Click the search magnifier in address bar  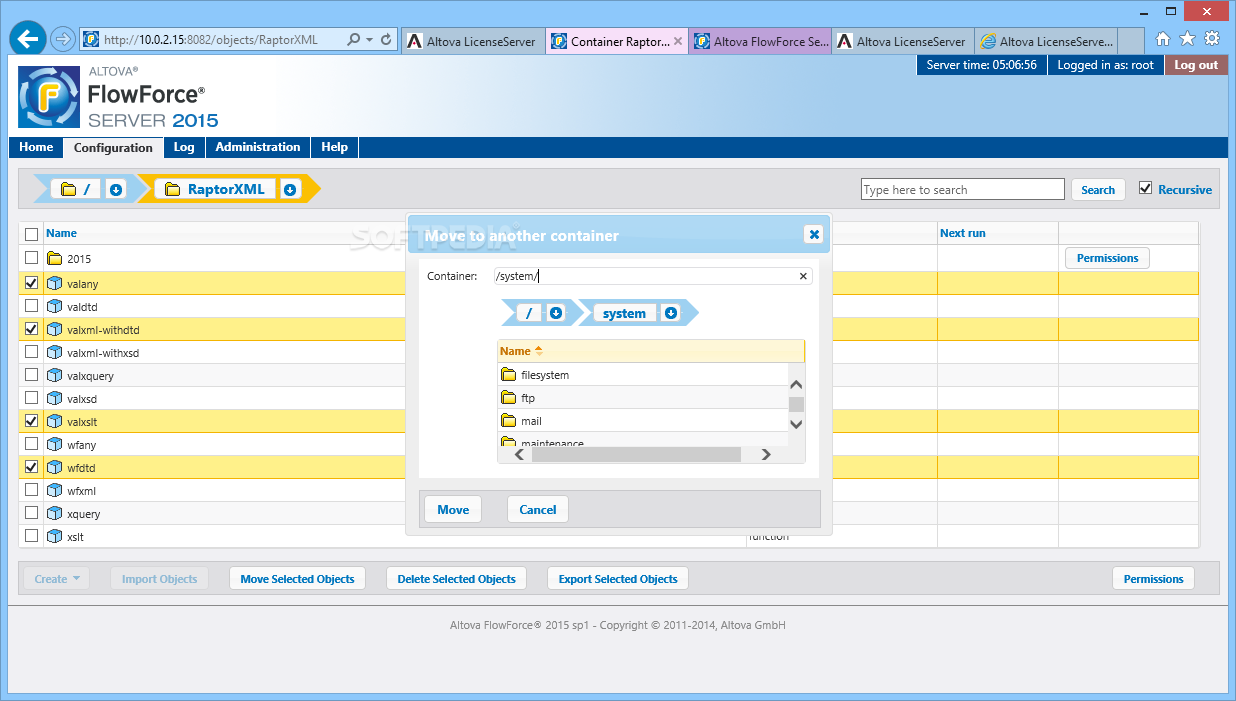[x=354, y=40]
